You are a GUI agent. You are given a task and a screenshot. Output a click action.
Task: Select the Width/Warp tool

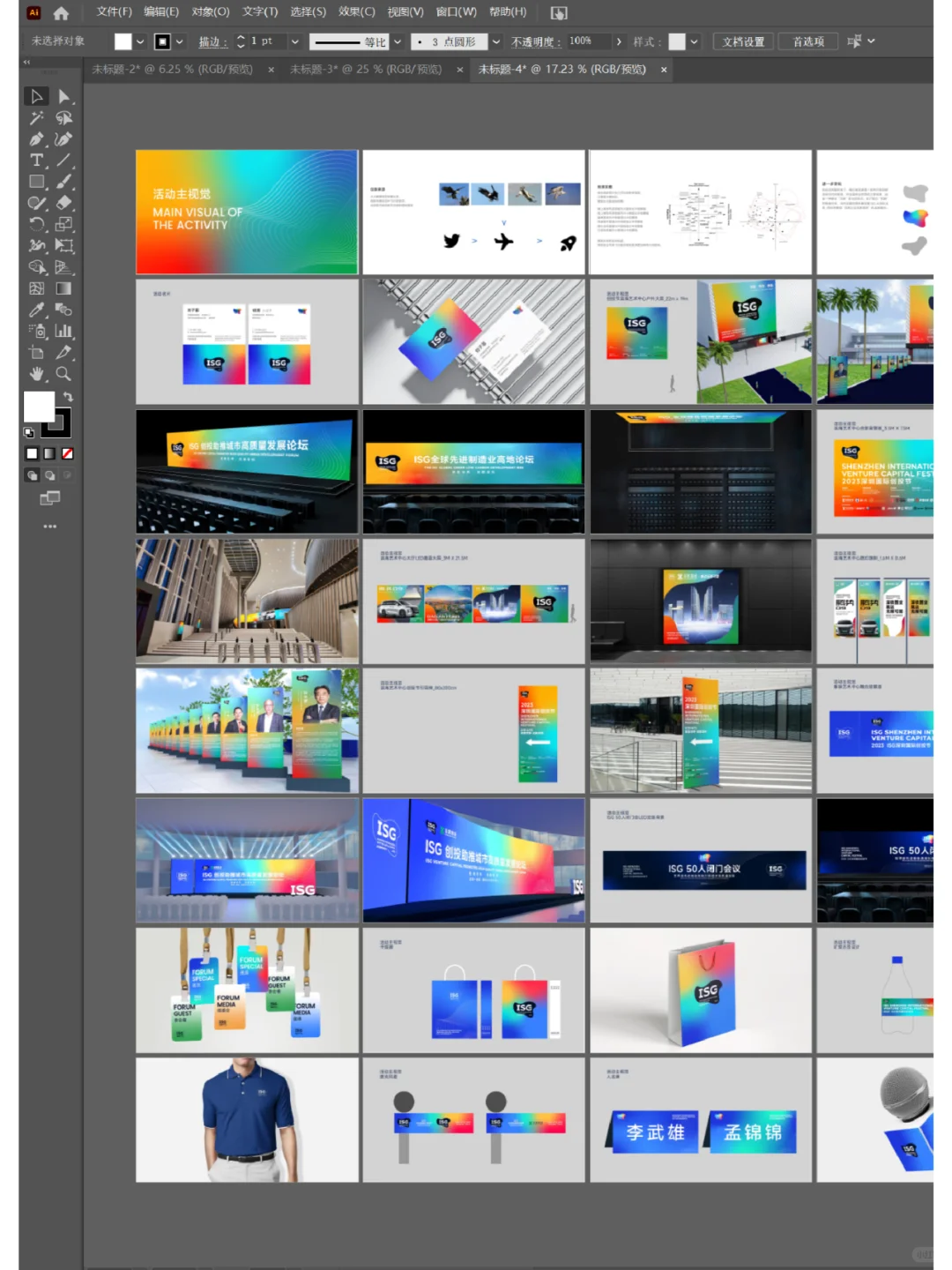37,245
